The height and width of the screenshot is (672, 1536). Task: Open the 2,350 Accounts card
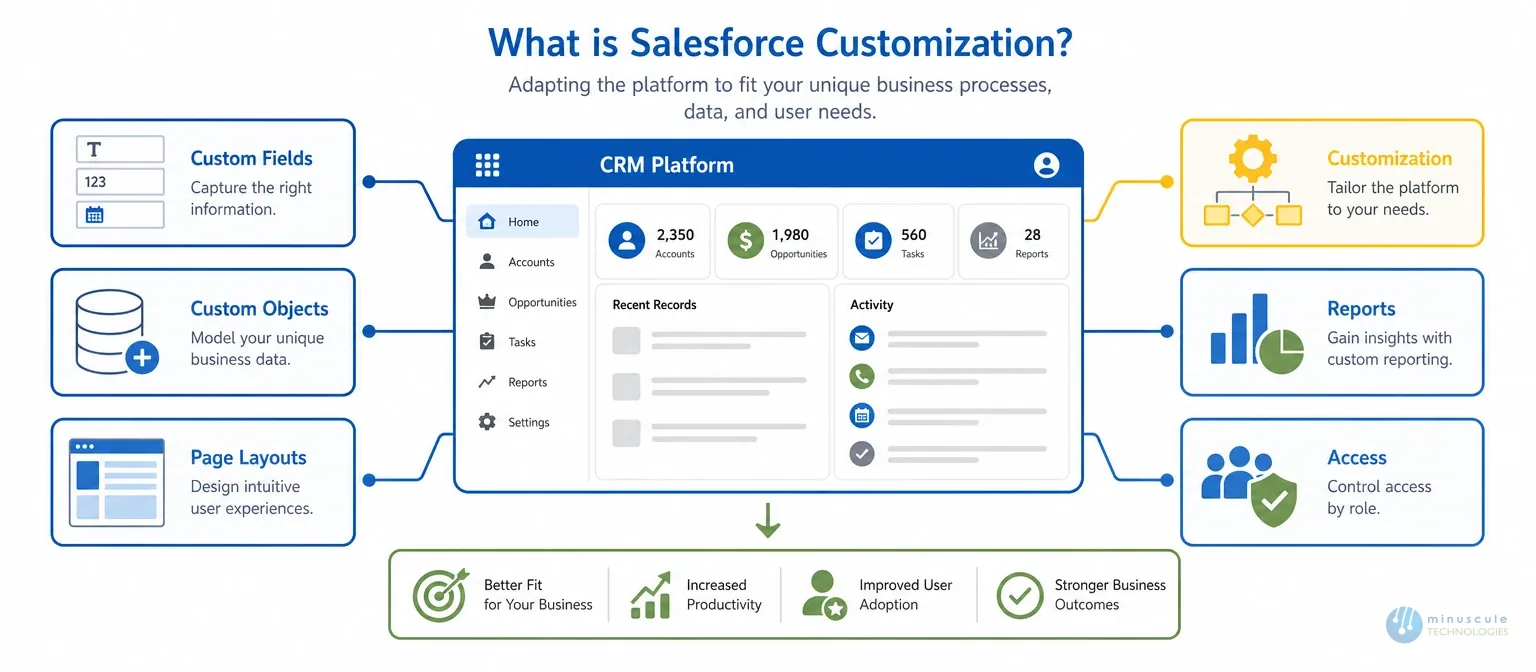pos(653,241)
